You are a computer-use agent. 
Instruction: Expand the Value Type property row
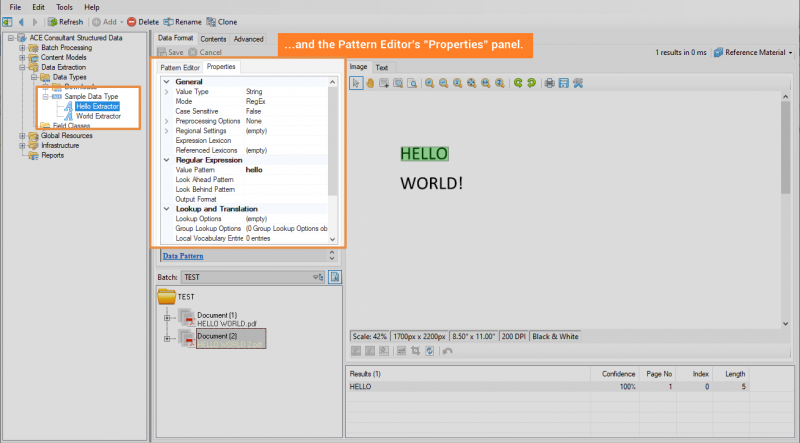[166, 91]
